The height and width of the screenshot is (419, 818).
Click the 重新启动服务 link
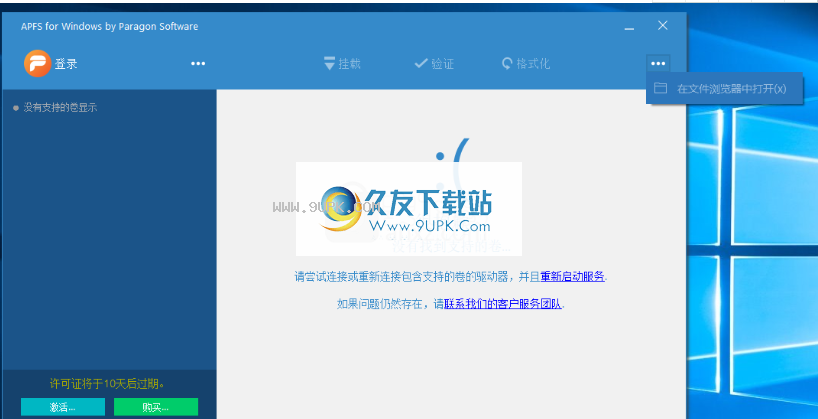pos(572,277)
